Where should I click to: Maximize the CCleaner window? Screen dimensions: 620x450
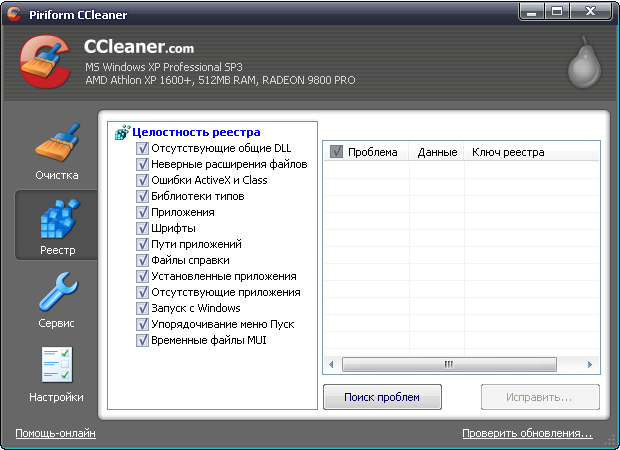point(557,11)
